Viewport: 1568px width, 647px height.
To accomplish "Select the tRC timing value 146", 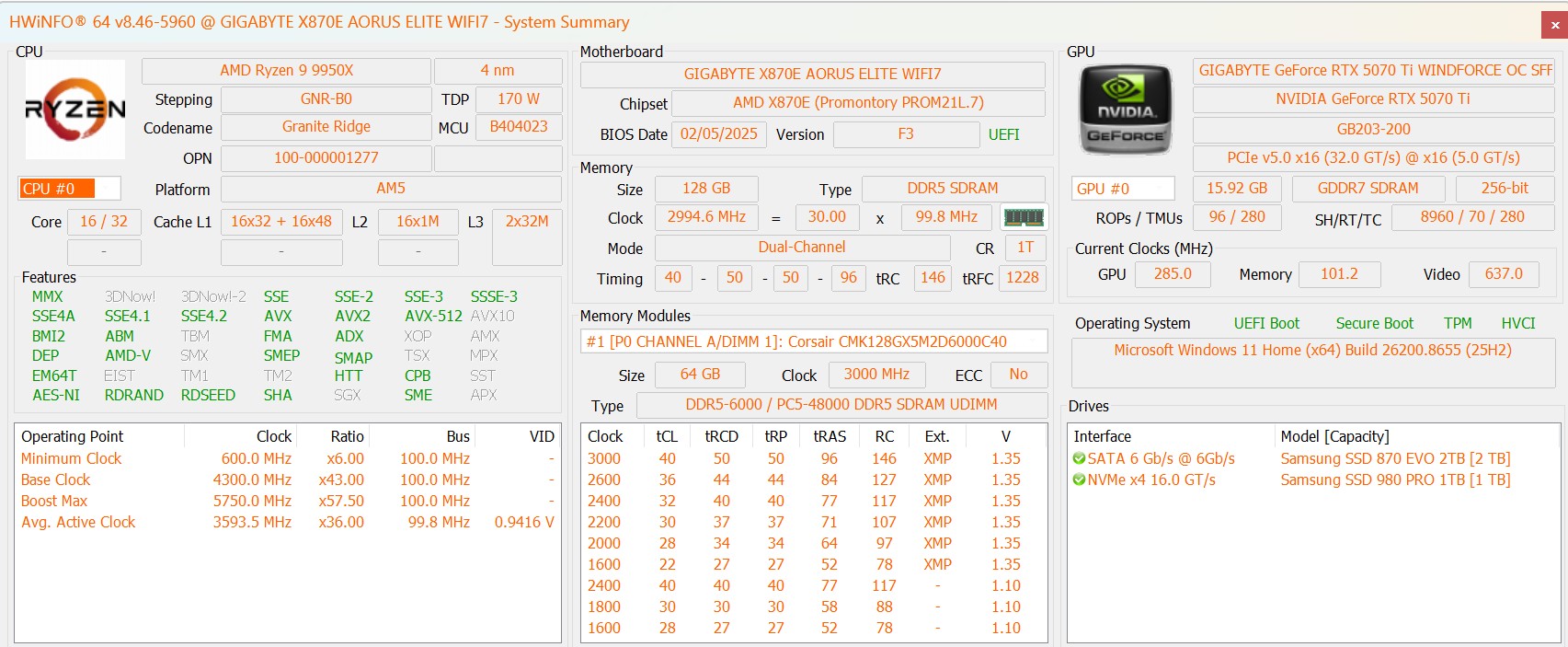I will 933,278.
